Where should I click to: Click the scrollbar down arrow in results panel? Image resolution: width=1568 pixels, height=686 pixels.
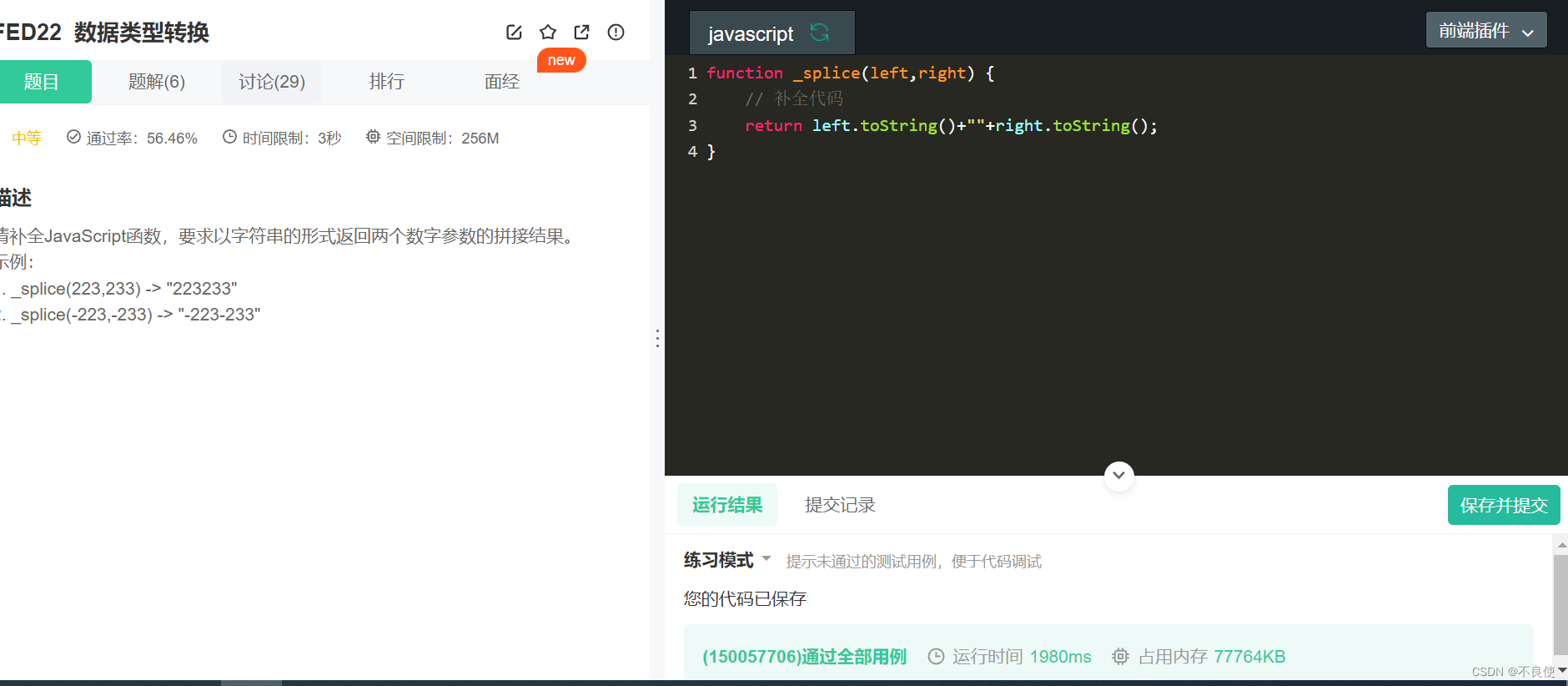tap(1561, 669)
